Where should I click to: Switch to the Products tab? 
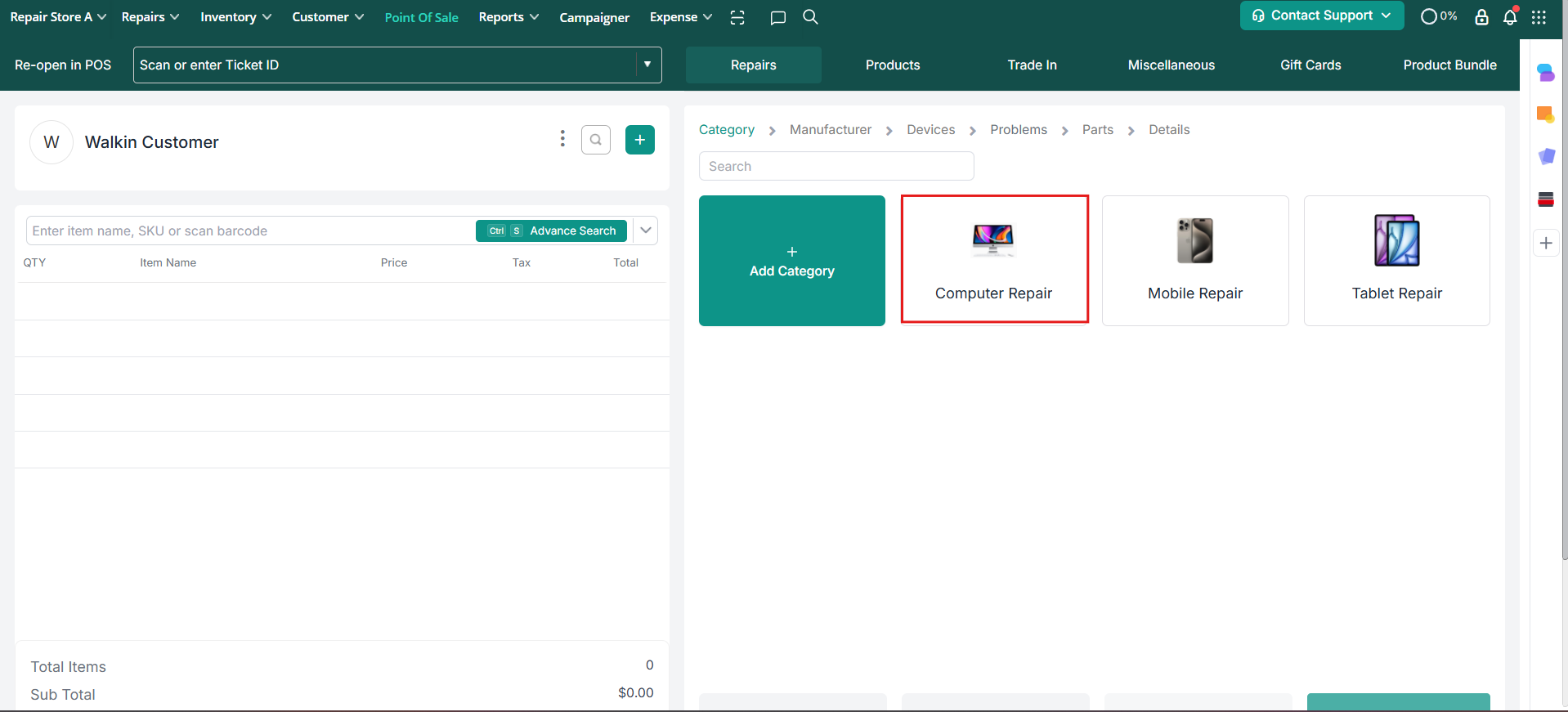[x=893, y=65]
